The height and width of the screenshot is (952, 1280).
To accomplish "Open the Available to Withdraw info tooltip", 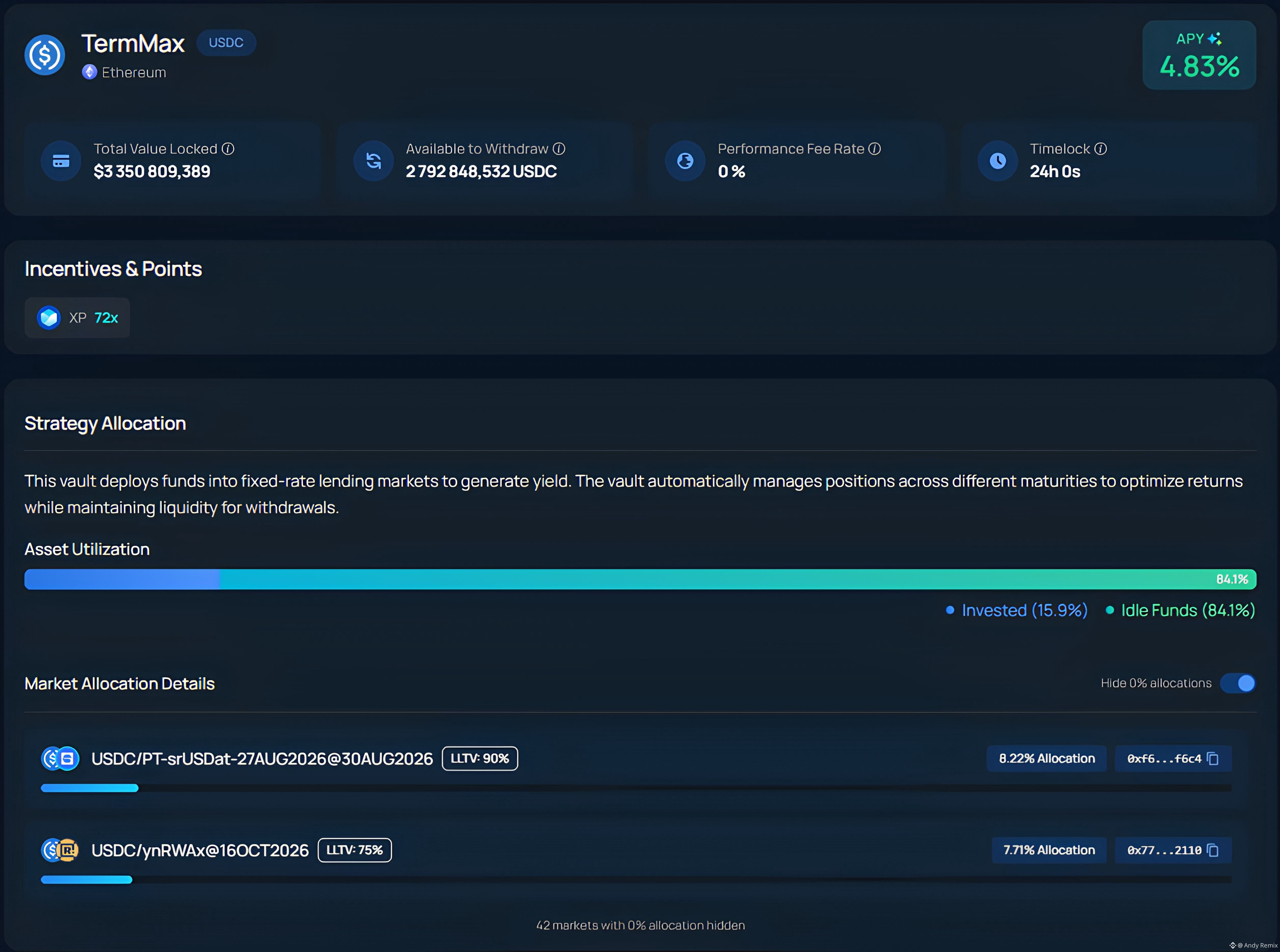I will (559, 149).
